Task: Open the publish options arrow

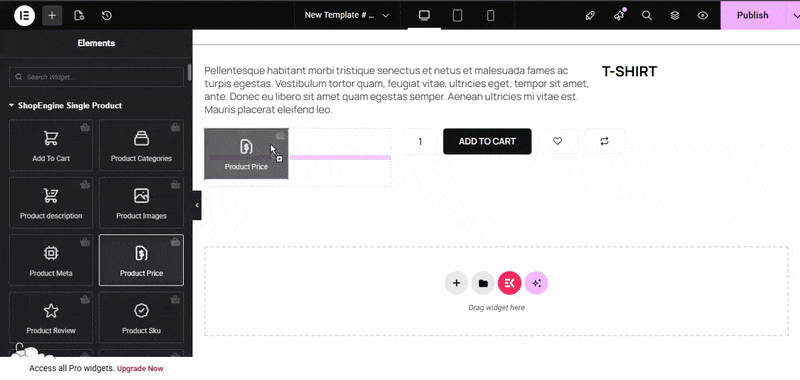Action: pos(793,15)
